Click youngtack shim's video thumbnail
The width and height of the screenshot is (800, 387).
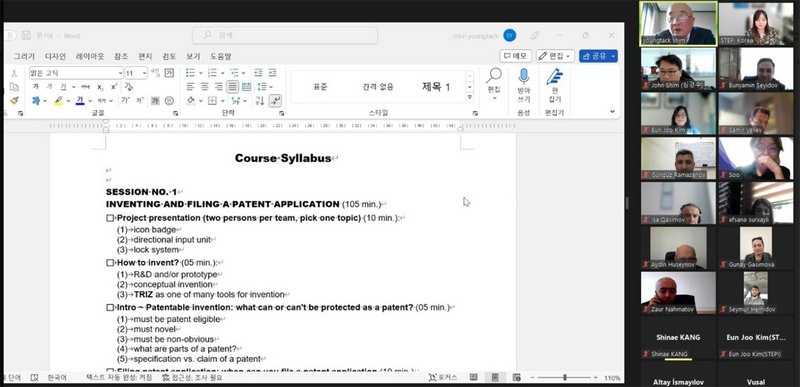[x=678, y=24]
